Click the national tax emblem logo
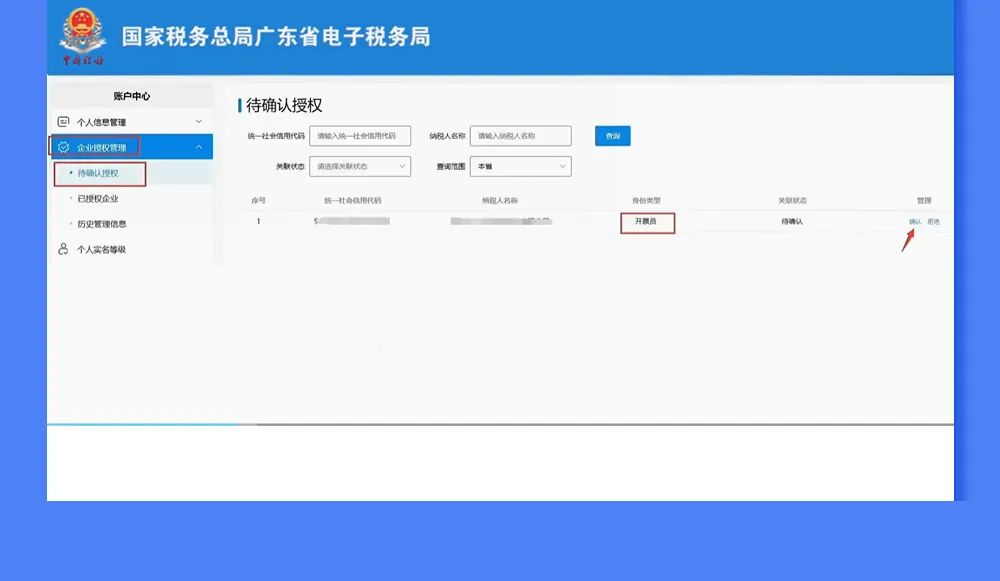The height and width of the screenshot is (581, 1000). [83, 36]
